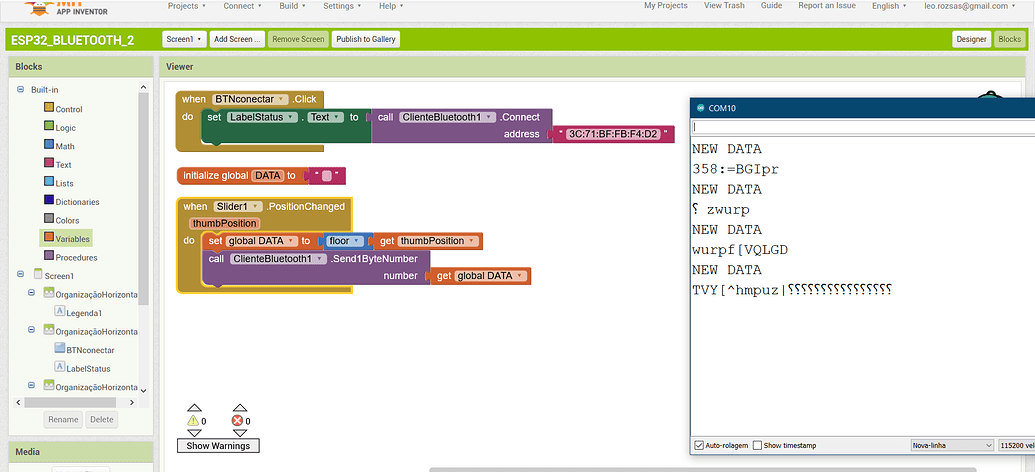This screenshot has width=1035, height=472.
Task: Toggle the Auto-rolagem checkbox
Action: click(699, 445)
